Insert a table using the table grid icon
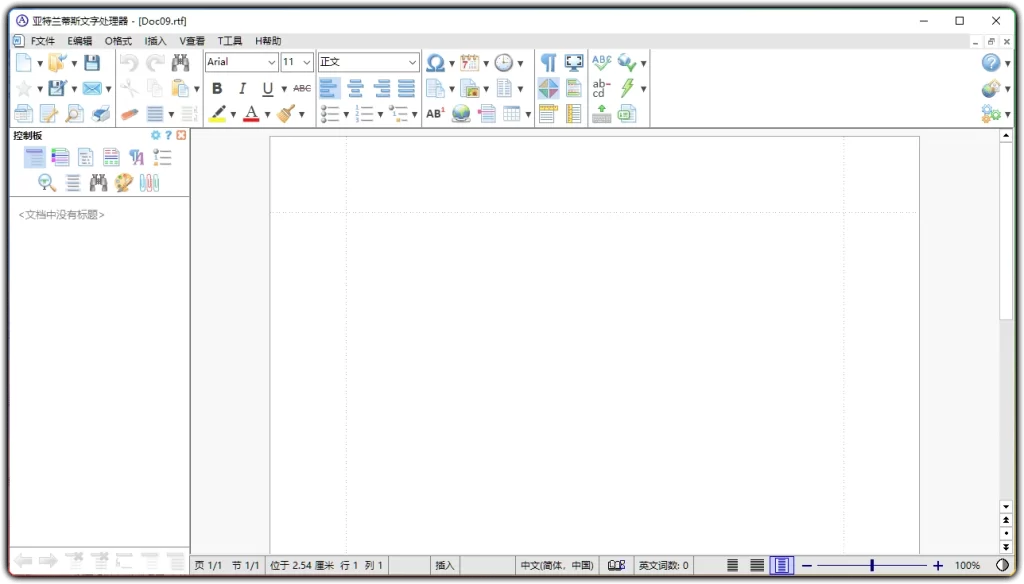 (x=511, y=113)
